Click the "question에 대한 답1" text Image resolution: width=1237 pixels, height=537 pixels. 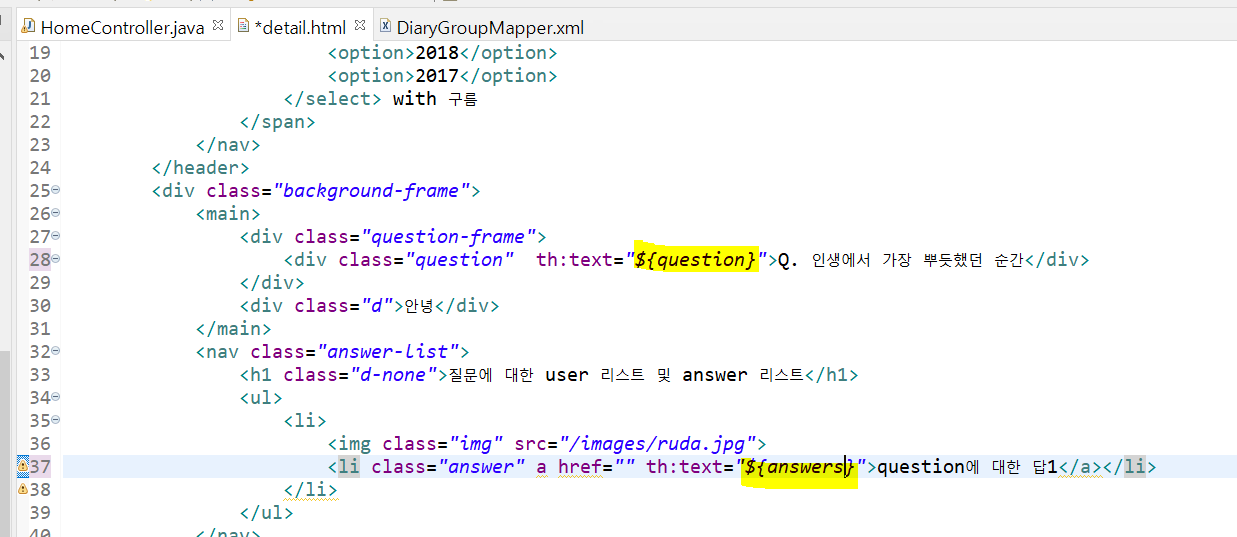point(966,466)
